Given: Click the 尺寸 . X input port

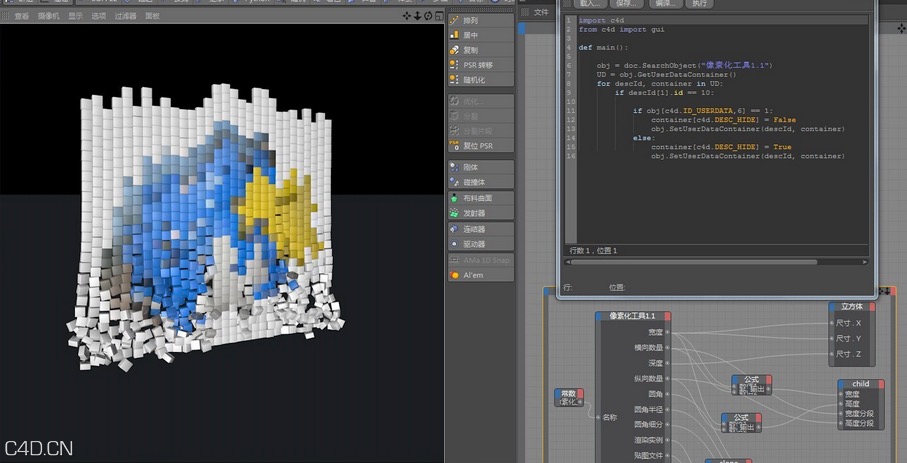Looking at the screenshot, I should click(x=832, y=323).
